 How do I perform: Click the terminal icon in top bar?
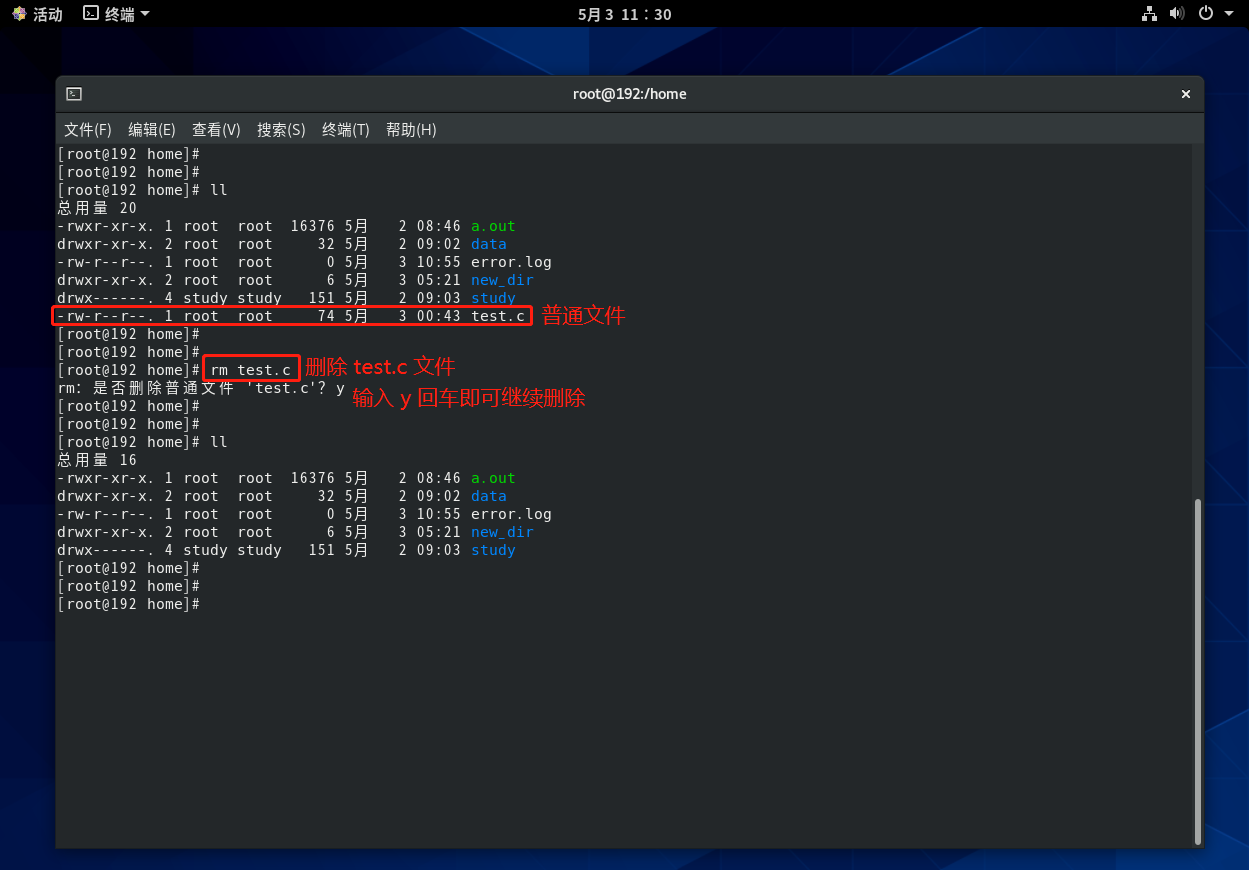[91, 14]
